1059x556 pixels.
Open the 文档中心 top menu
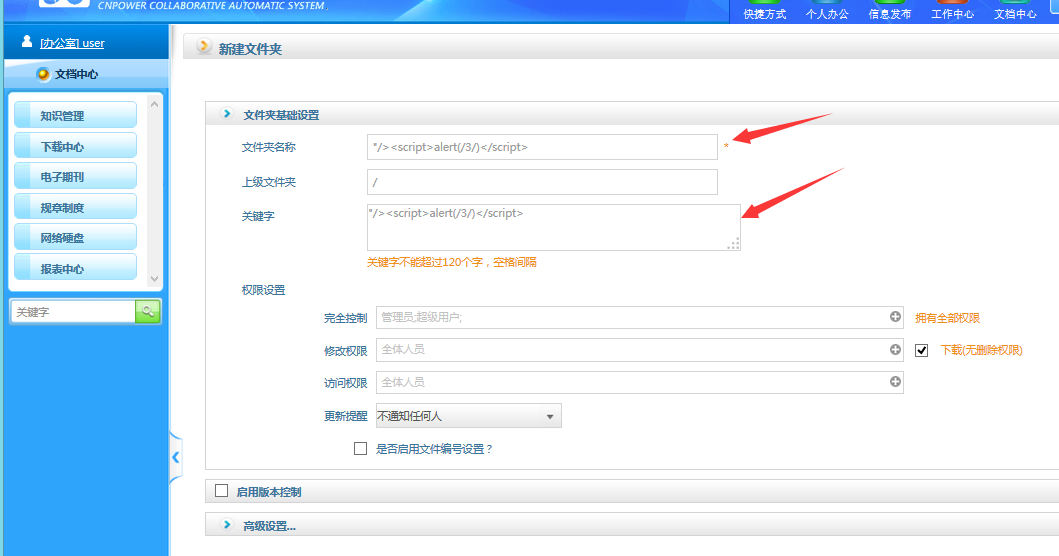tap(1015, 14)
